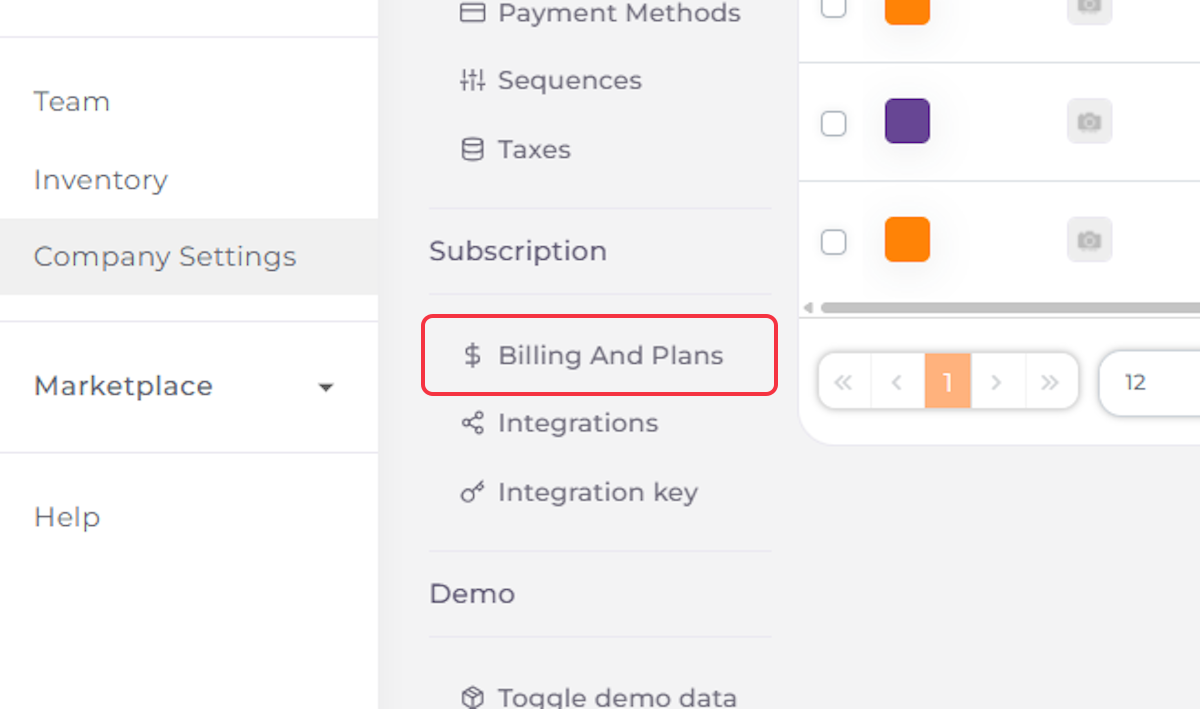Tick the checkbox beside the purple swatch
Image resolution: width=1200 pixels, height=709 pixels.
click(x=833, y=123)
